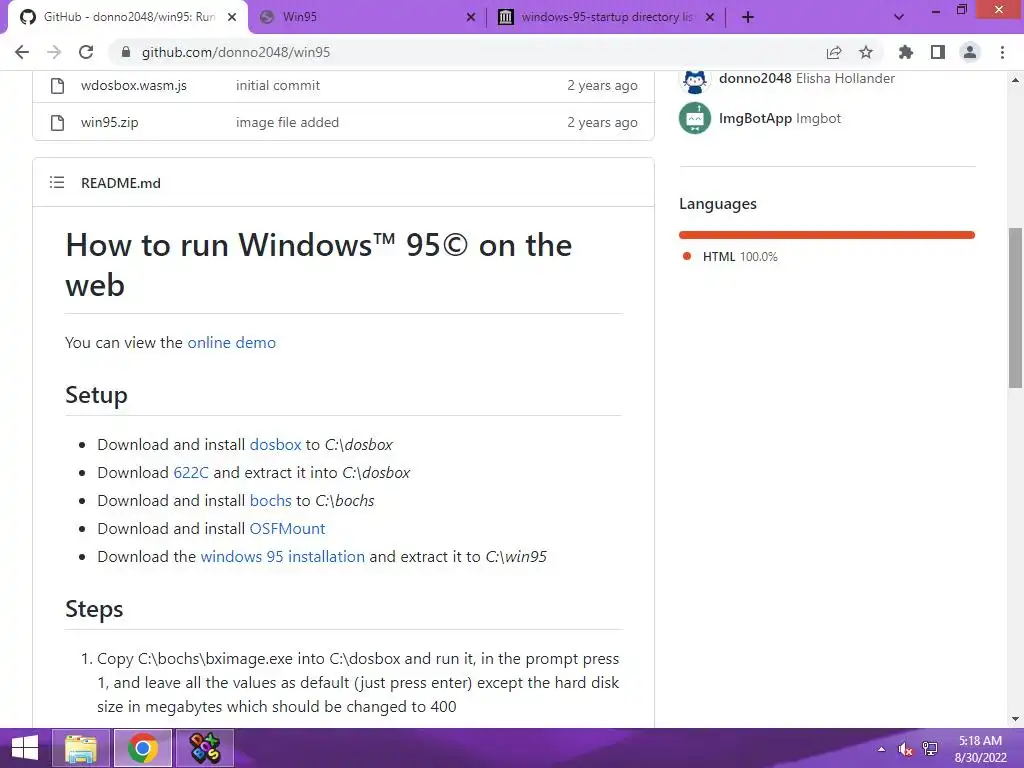The width and height of the screenshot is (1024, 768).
Task: Select the GitHub donno2048/win95 tab
Action: pos(128,17)
